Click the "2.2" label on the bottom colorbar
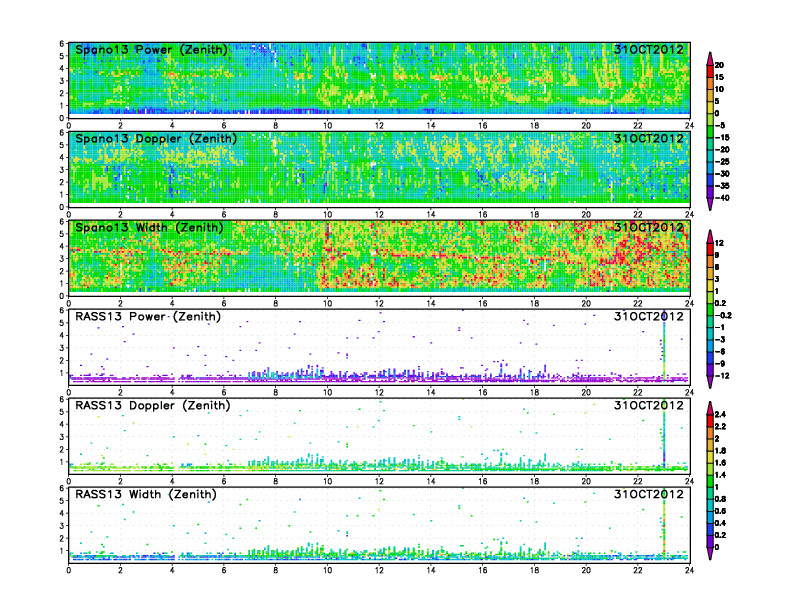 720,426
